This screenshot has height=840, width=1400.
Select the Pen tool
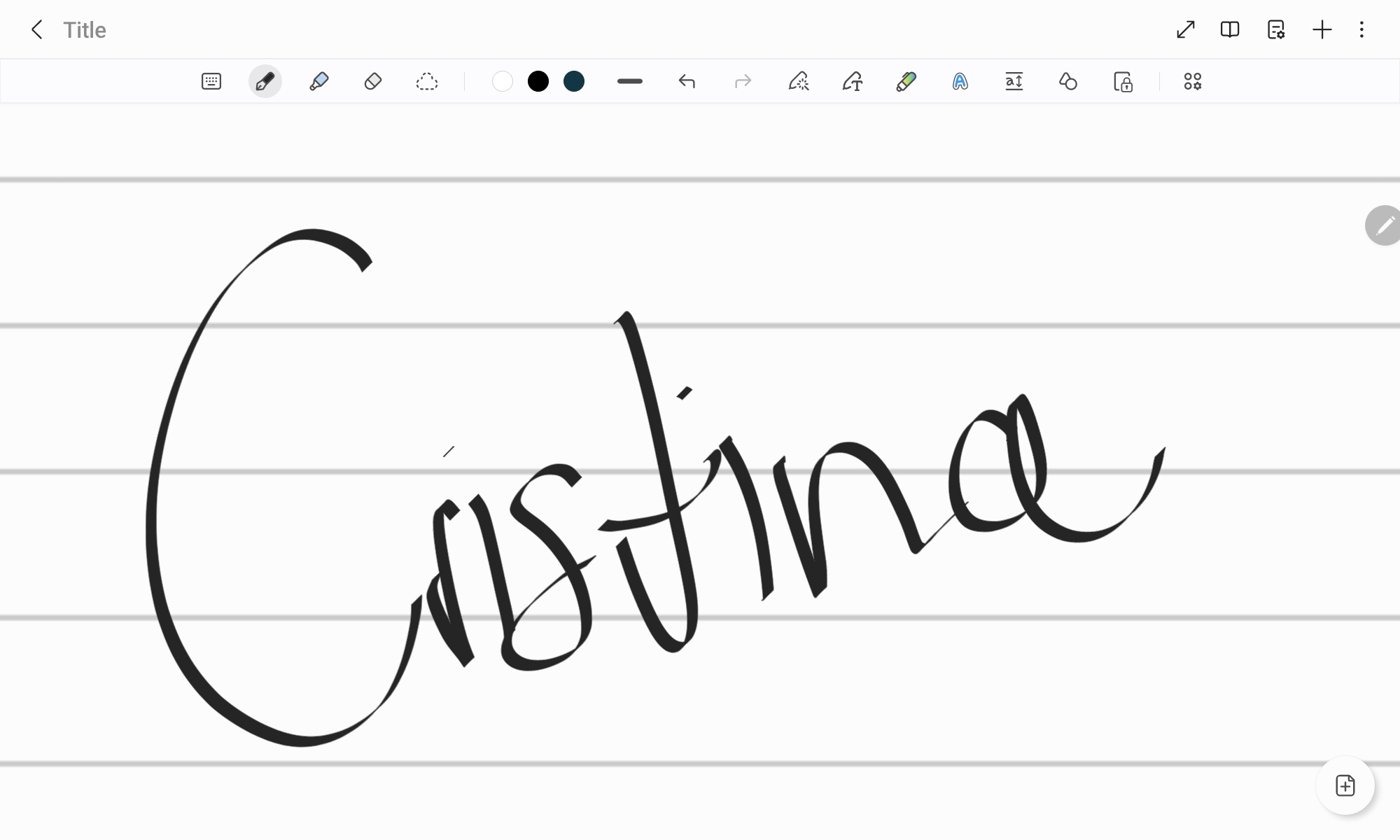tap(265, 81)
